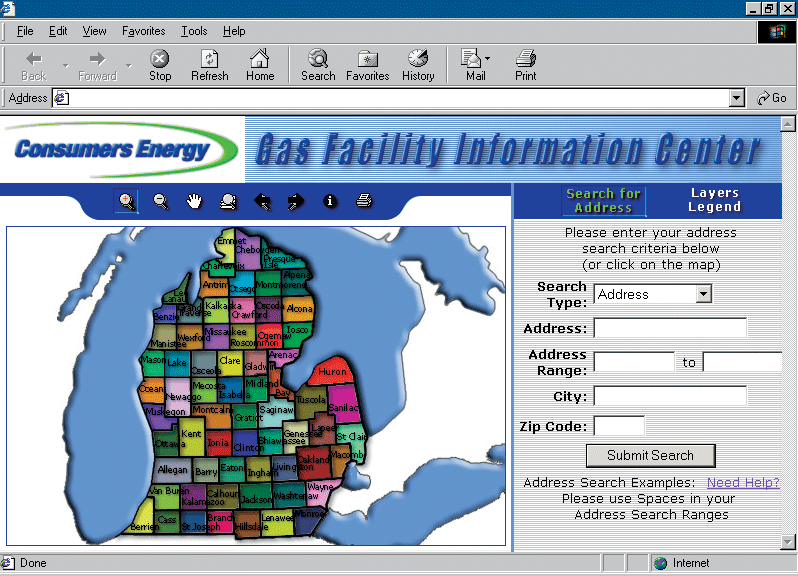Expand the Mail button dropdown arrow
This screenshot has width=798, height=576.
[x=488, y=59]
